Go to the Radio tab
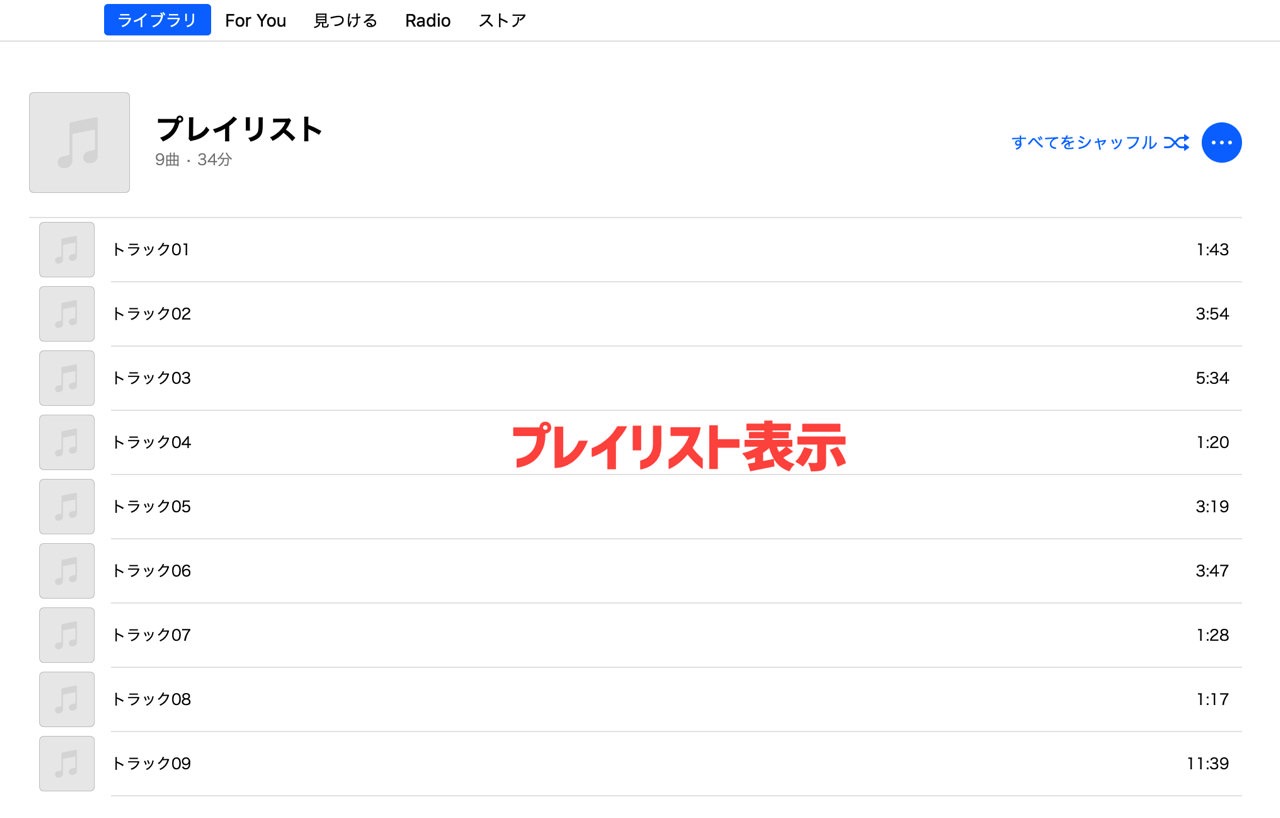1280x818 pixels. [428, 20]
